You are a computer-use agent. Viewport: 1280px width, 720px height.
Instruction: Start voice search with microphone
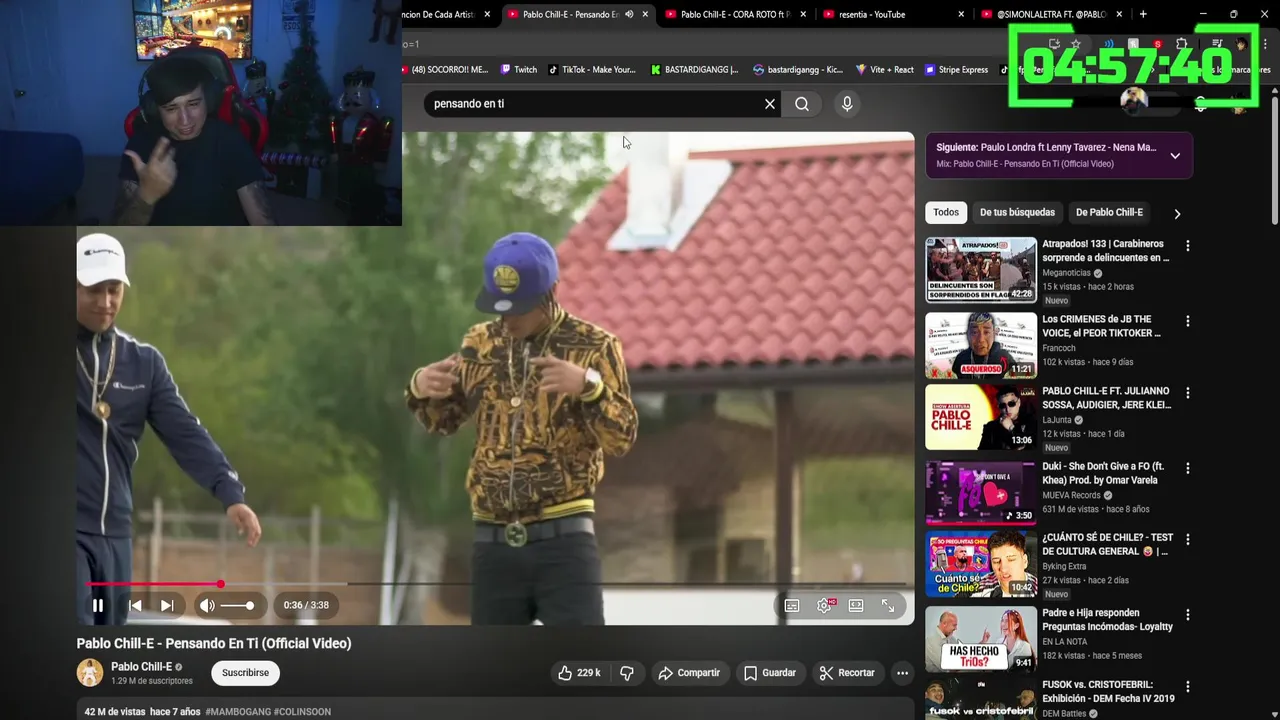(x=847, y=104)
